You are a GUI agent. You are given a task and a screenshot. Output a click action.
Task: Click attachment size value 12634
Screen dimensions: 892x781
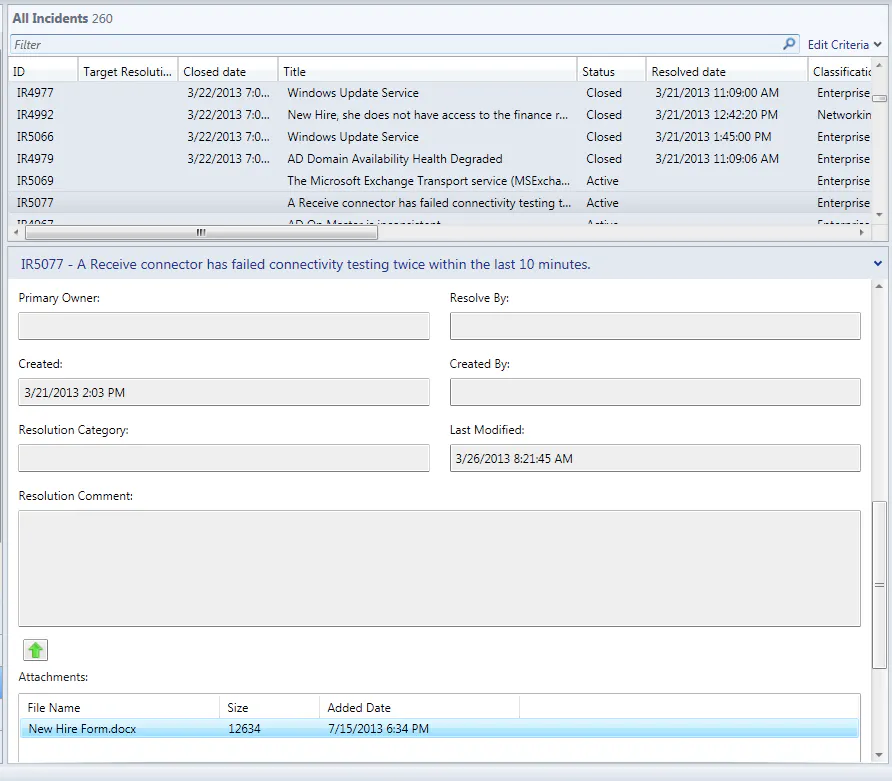[x=244, y=729]
